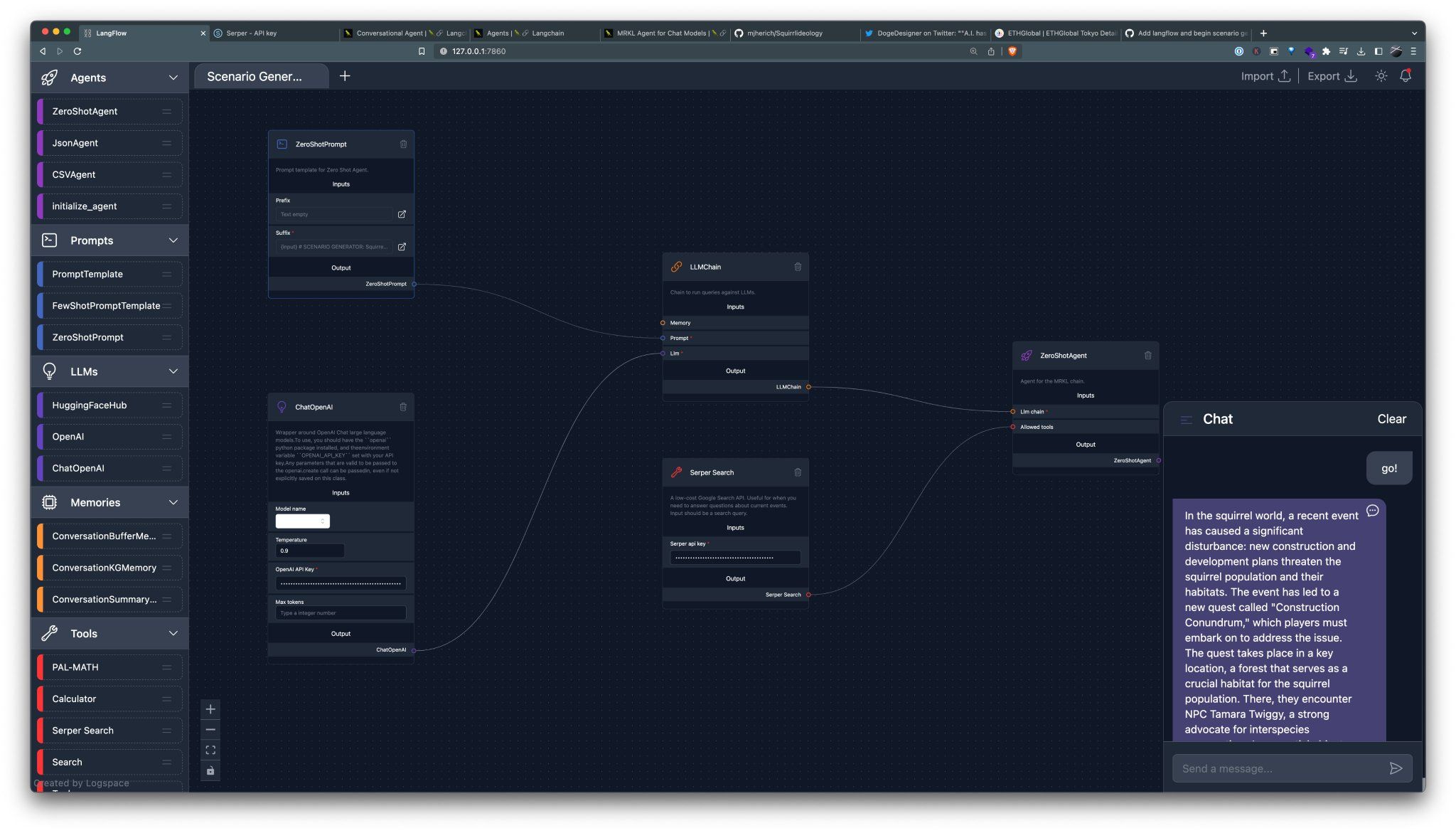The image size is (1456, 833).
Task: Delete the ChatOpenAI node via trash icon
Action: (x=403, y=407)
